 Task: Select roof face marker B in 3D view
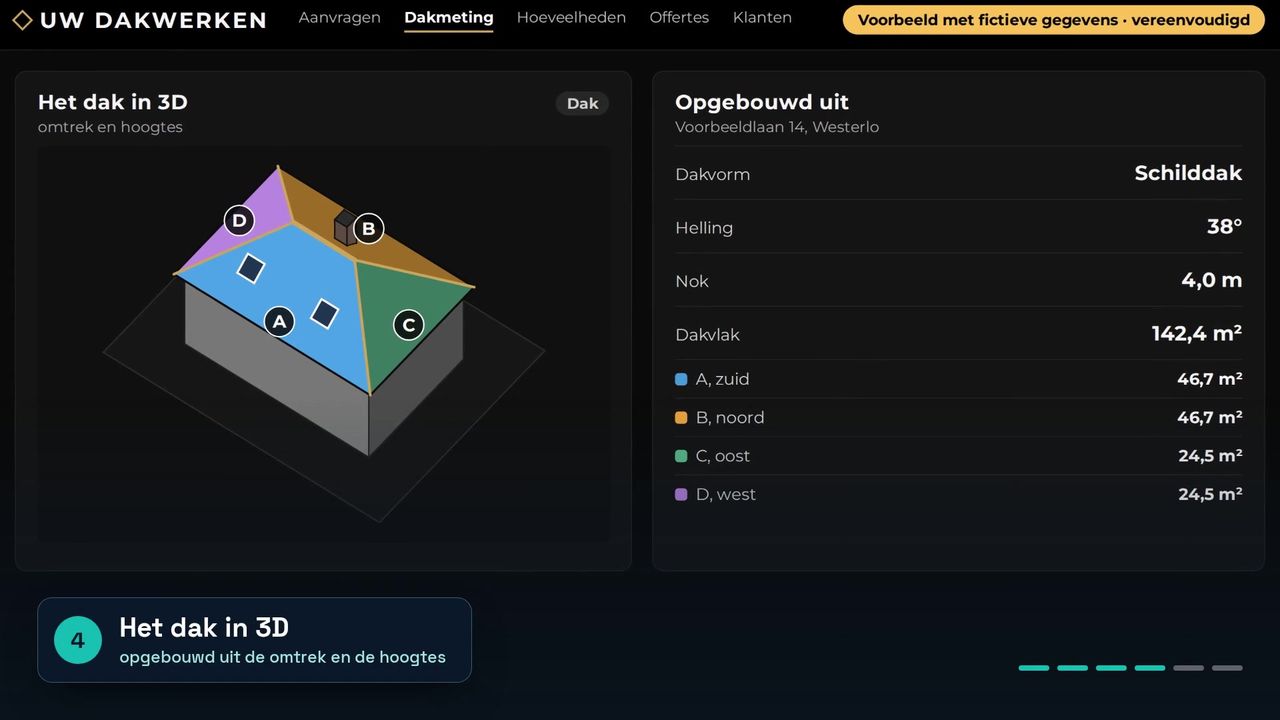pos(368,229)
